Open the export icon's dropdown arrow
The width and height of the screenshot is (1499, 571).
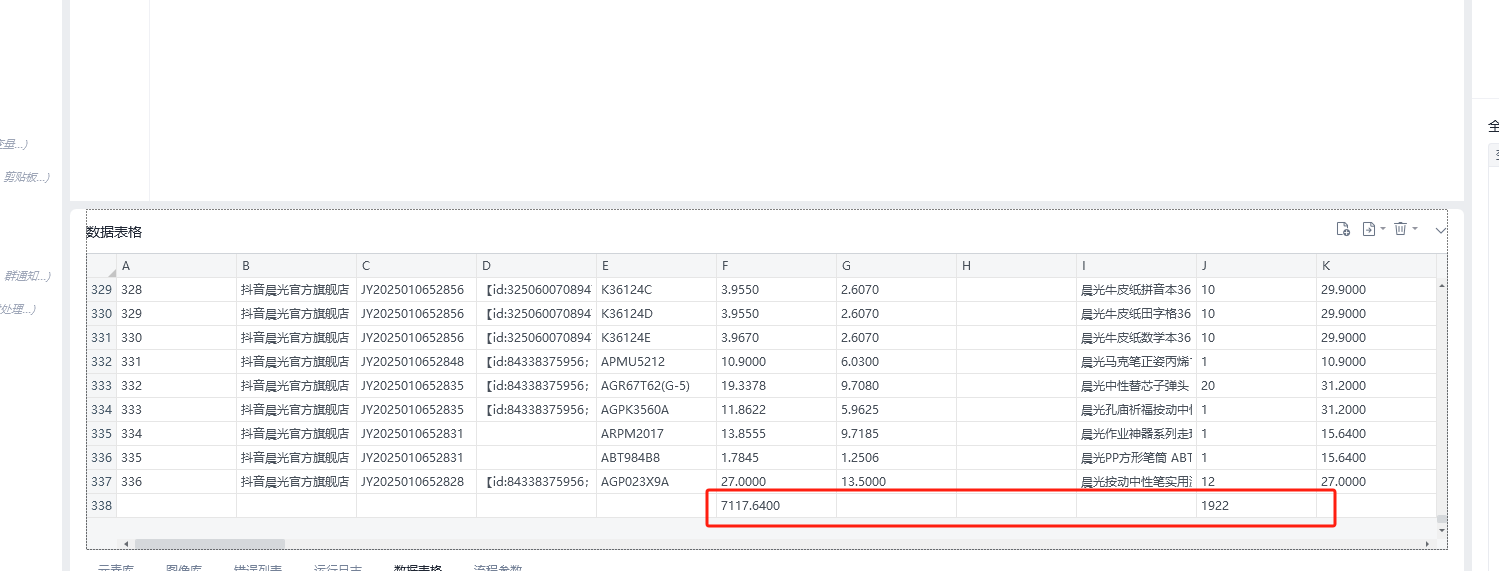pos(1383,230)
